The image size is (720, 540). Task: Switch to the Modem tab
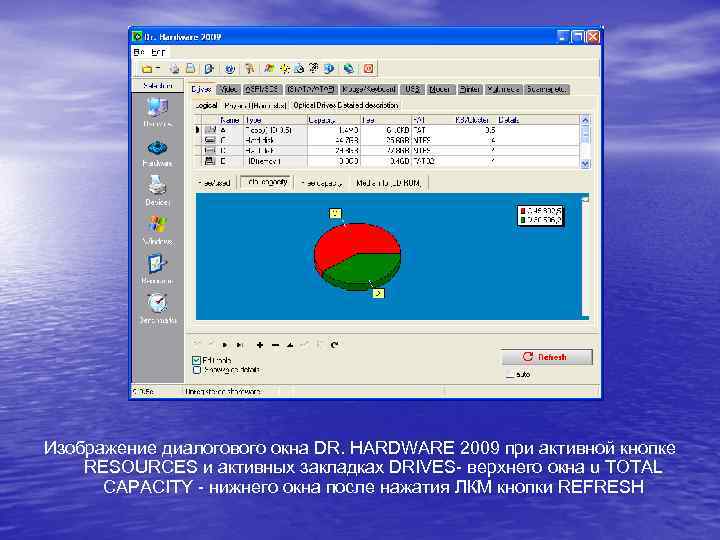(x=440, y=89)
